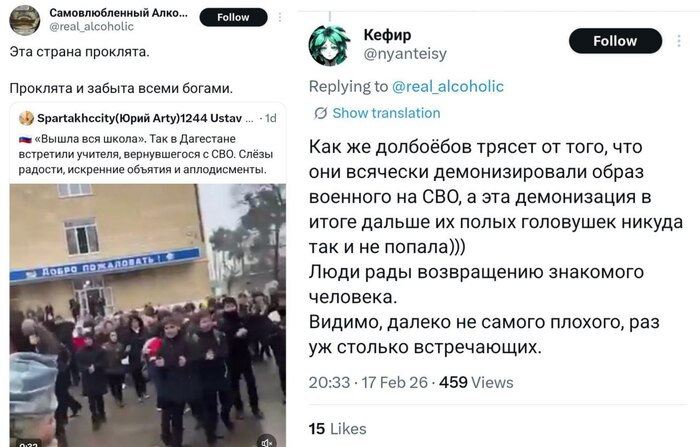
Task: Click the Russian flag emoji in quoted tweet
Action: click(25, 139)
